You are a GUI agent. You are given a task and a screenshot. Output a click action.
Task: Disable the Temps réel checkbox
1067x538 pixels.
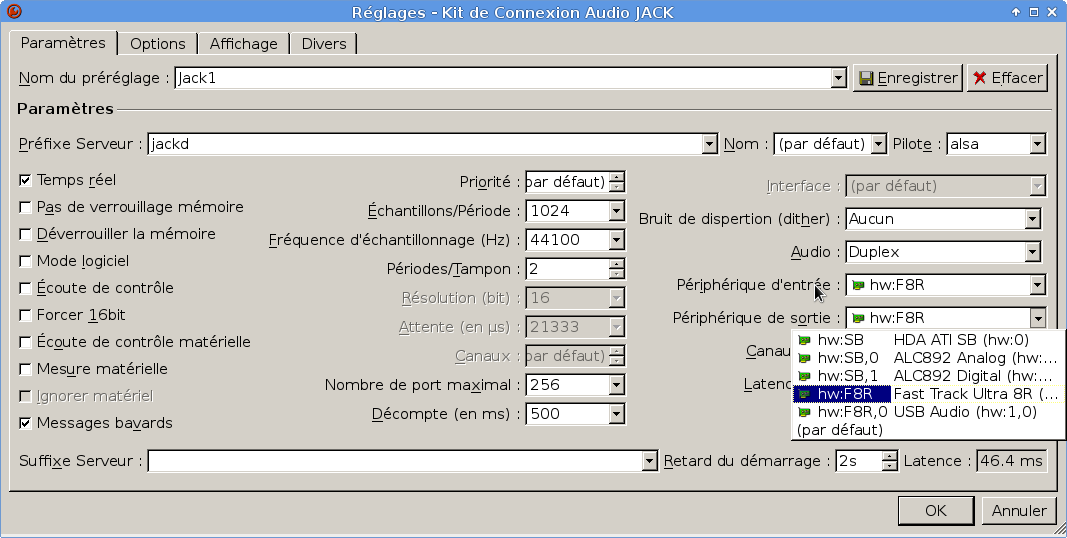[25, 180]
